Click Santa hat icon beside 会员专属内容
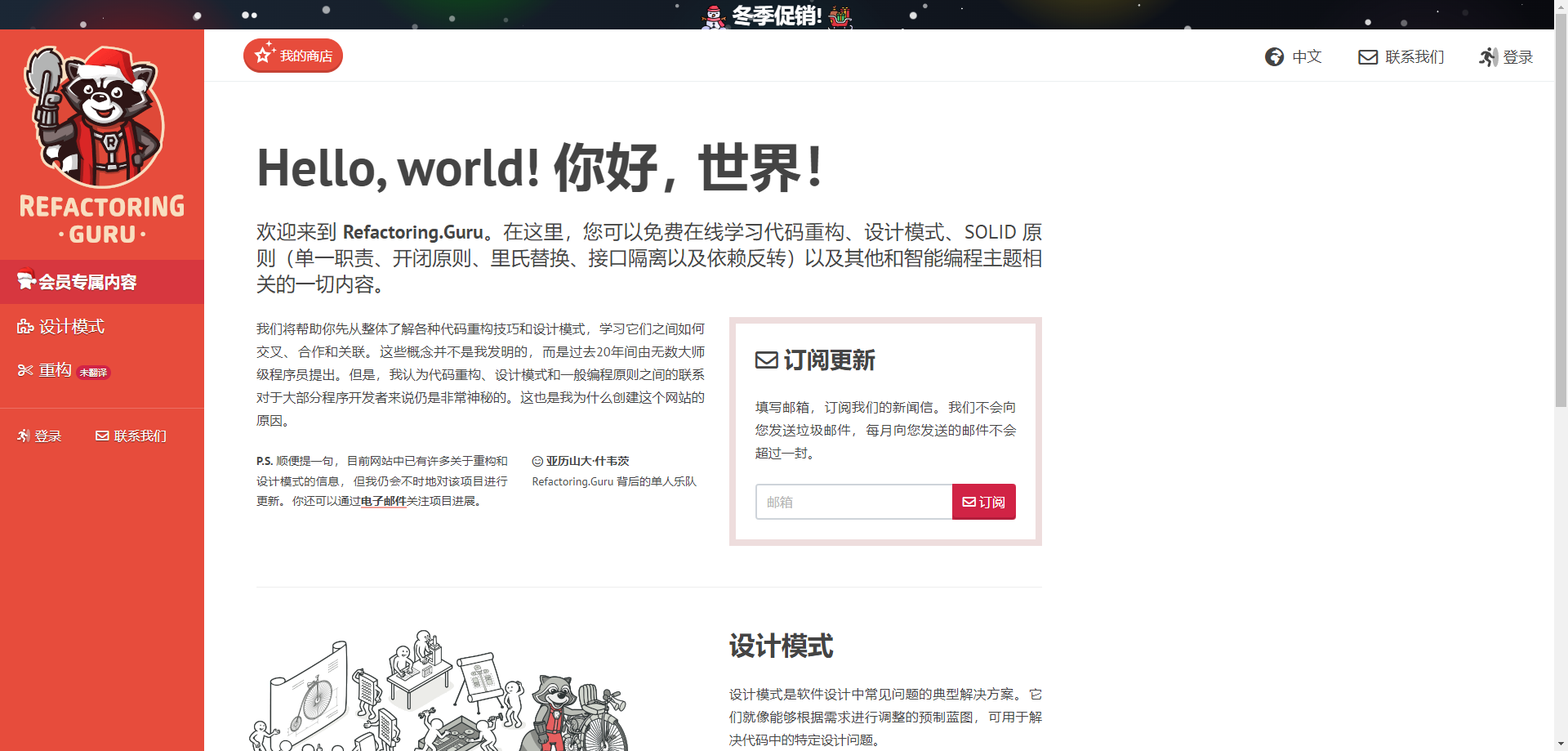The image size is (1568, 751). (26, 279)
